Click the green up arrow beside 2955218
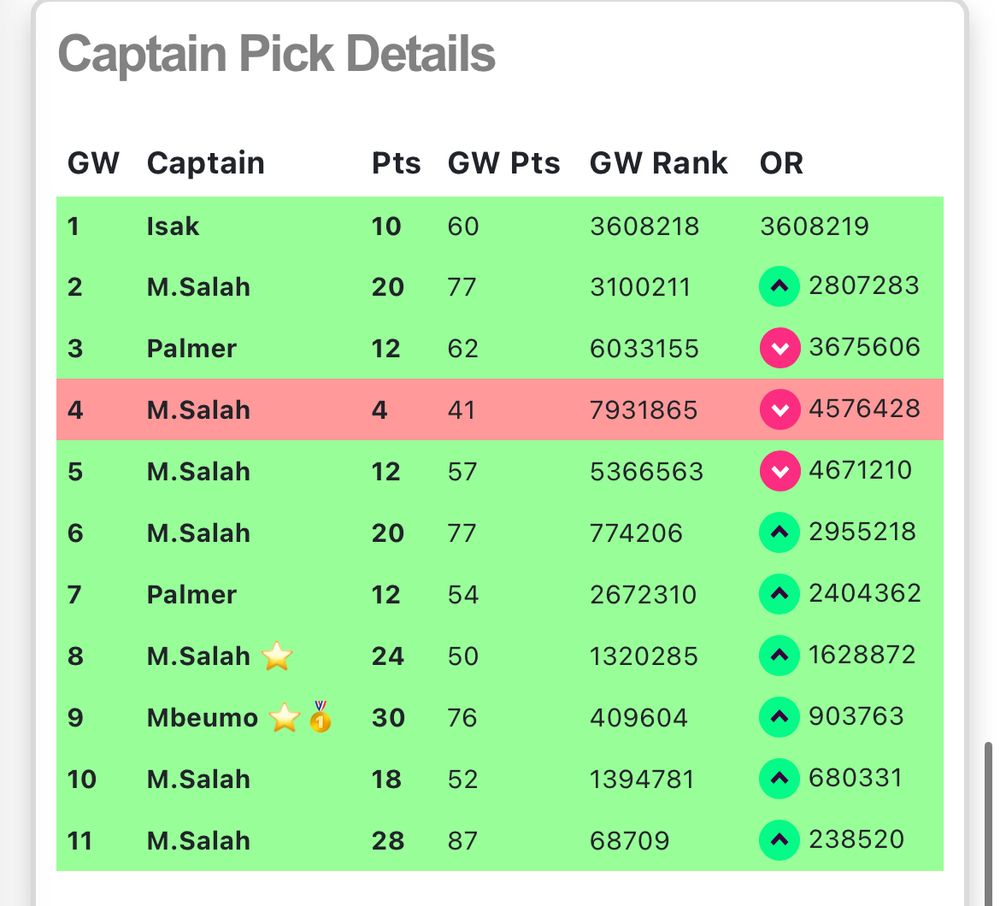The image size is (1000, 906). click(x=779, y=532)
